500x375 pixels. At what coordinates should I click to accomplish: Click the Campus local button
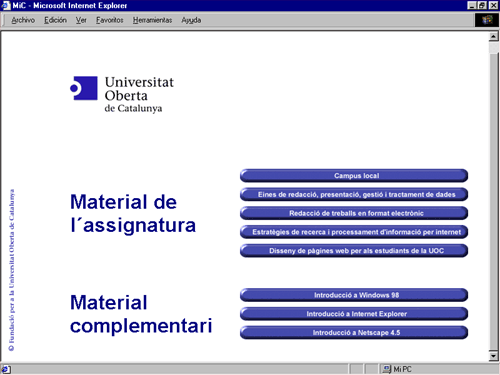tap(354, 176)
